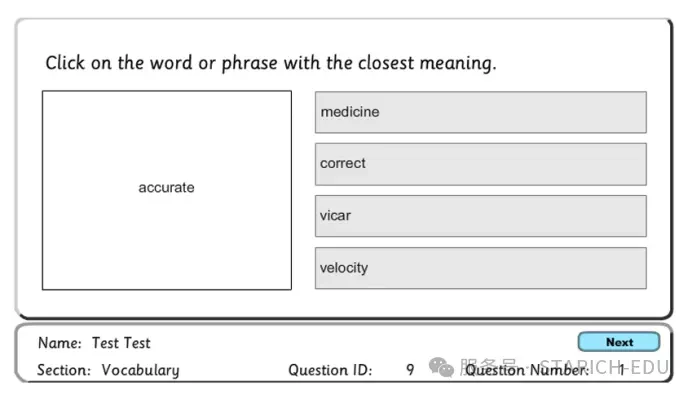Click the STARICH-EDU watermark text
This screenshot has width=692, height=395.
pos(605,367)
